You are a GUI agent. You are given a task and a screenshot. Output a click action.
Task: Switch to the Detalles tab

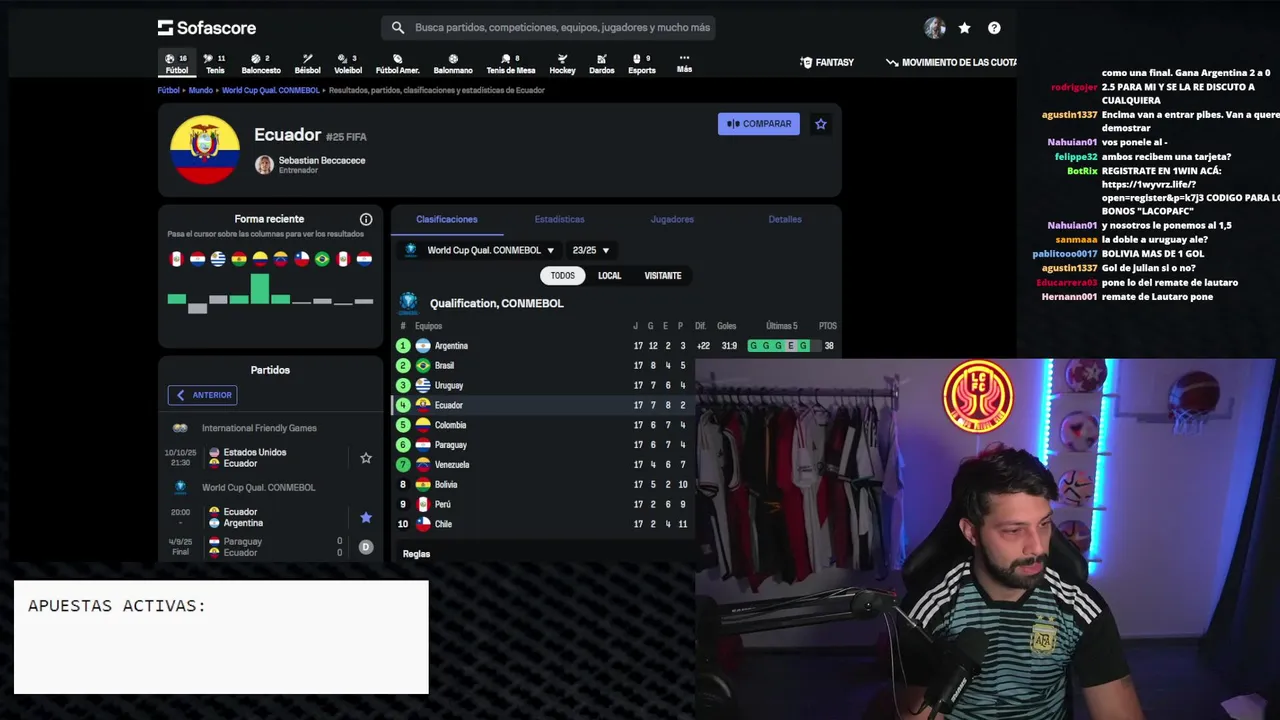coord(785,219)
